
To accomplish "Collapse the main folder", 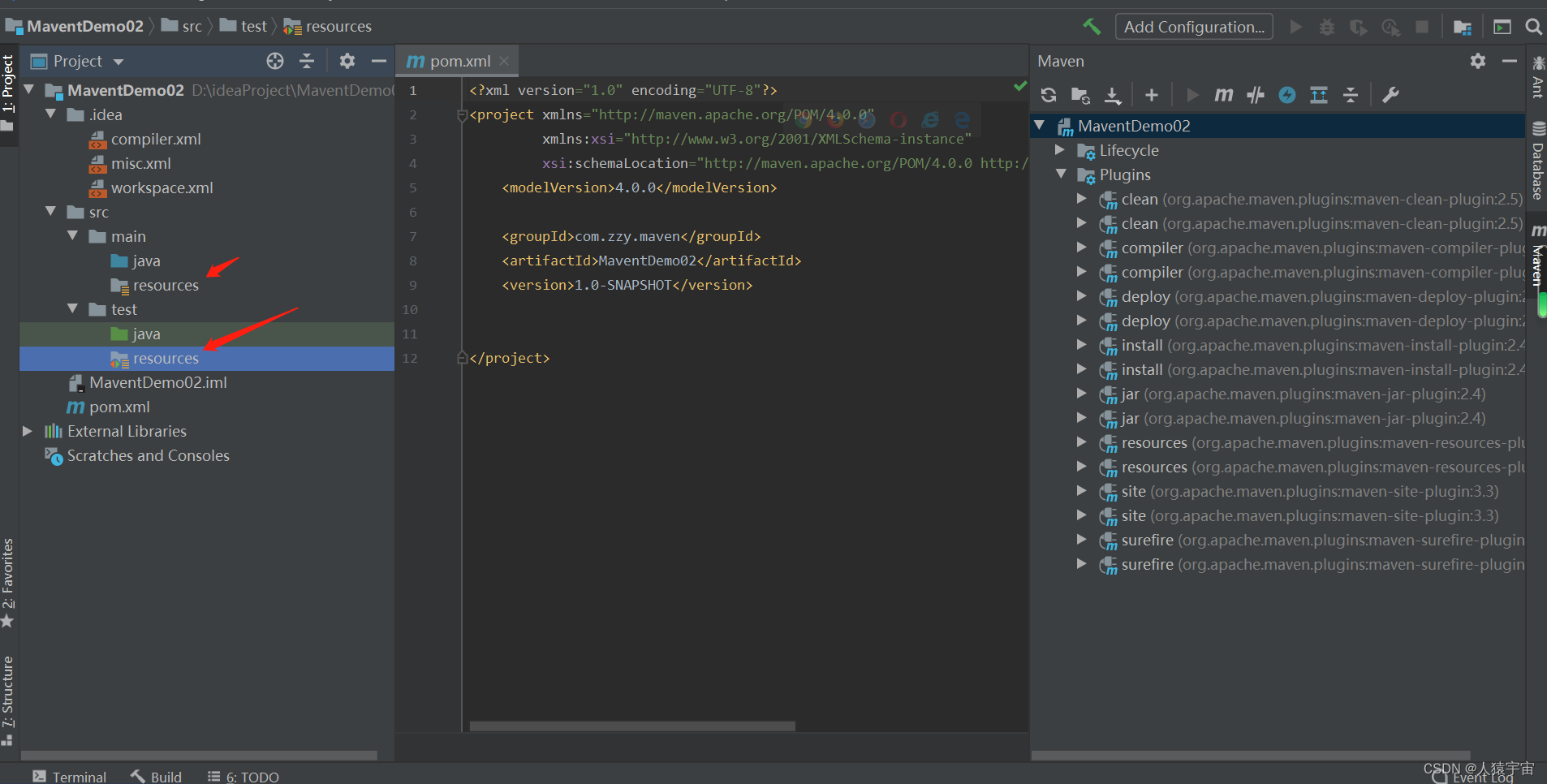I will 72,235.
